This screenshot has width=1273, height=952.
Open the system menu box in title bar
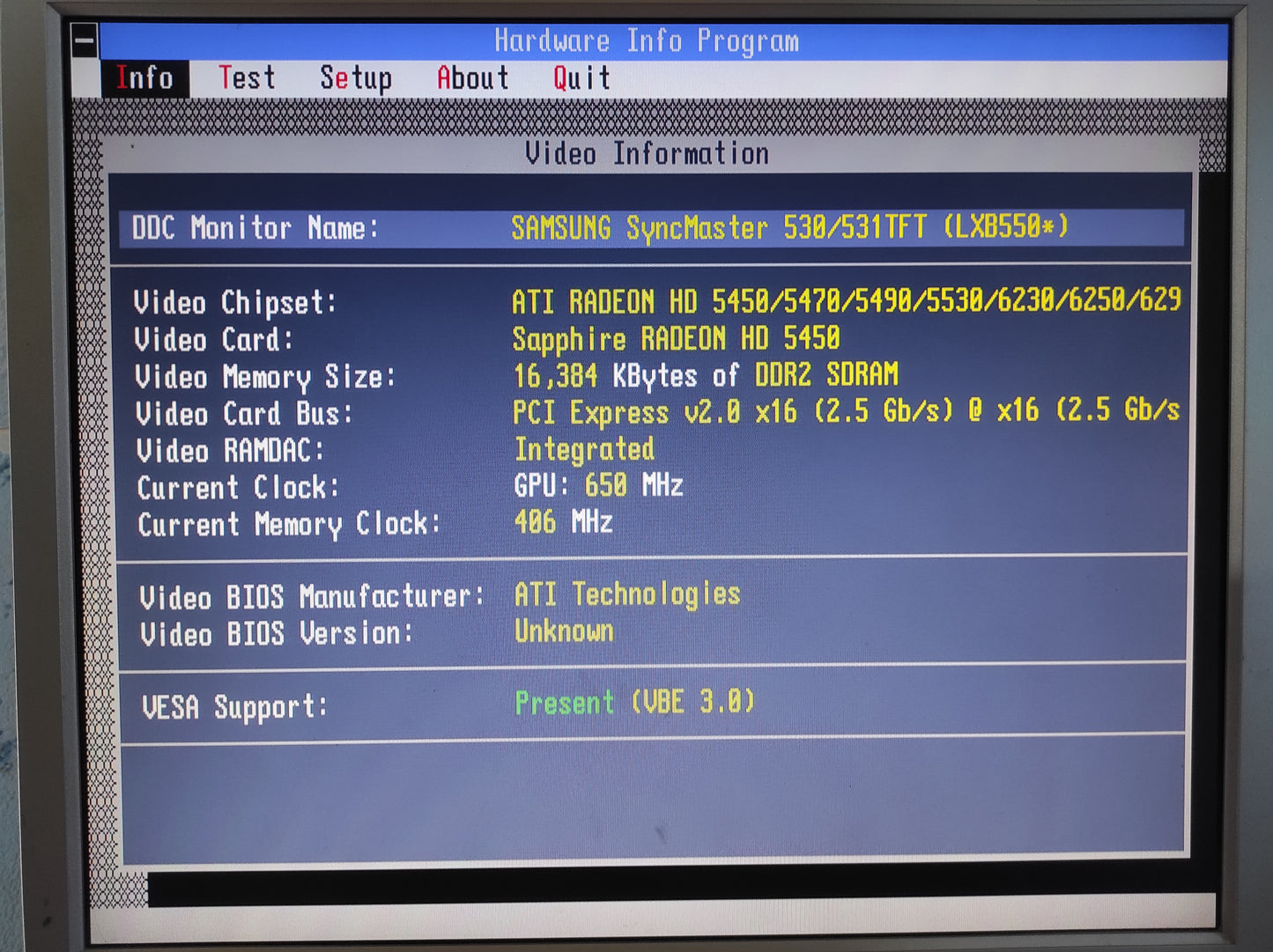tap(85, 41)
